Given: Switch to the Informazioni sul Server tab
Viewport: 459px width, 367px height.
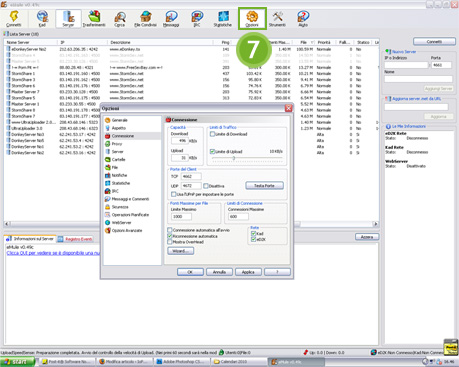Looking at the screenshot, I should 30,239.
